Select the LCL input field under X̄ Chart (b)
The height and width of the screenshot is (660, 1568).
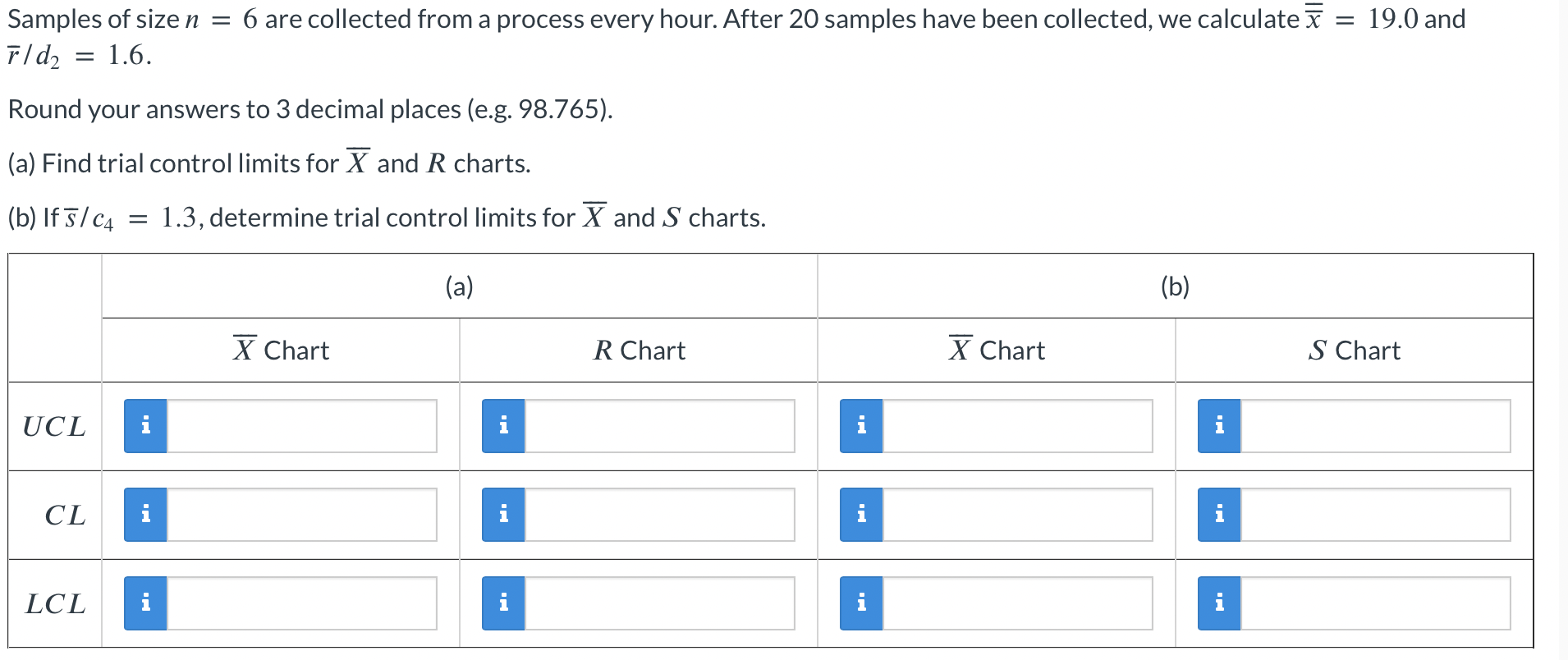tap(1018, 603)
